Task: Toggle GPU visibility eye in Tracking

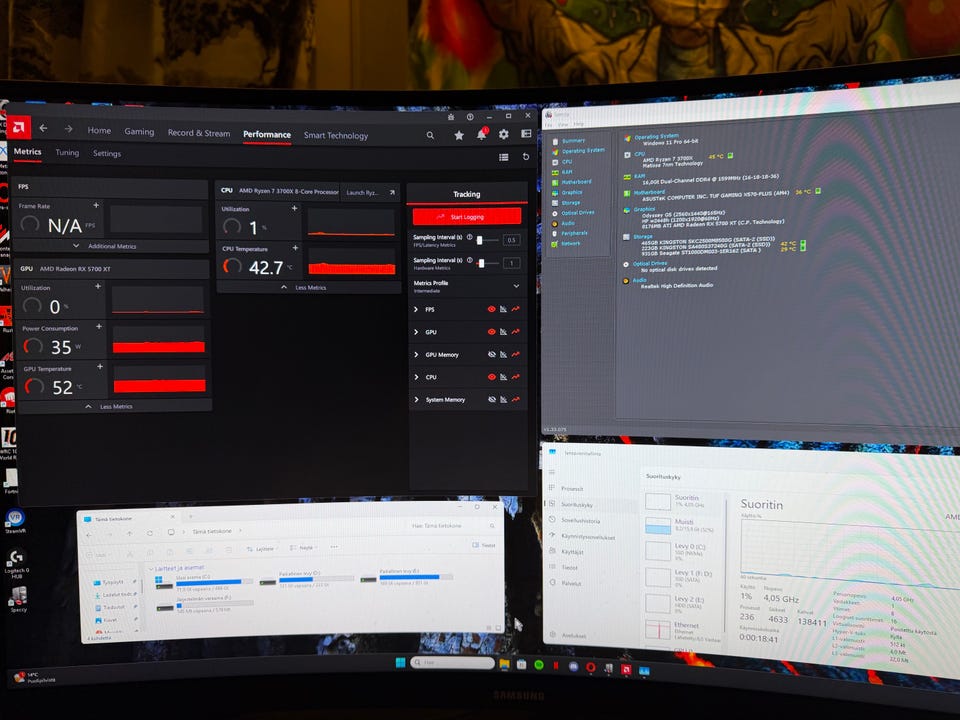Action: [491, 332]
